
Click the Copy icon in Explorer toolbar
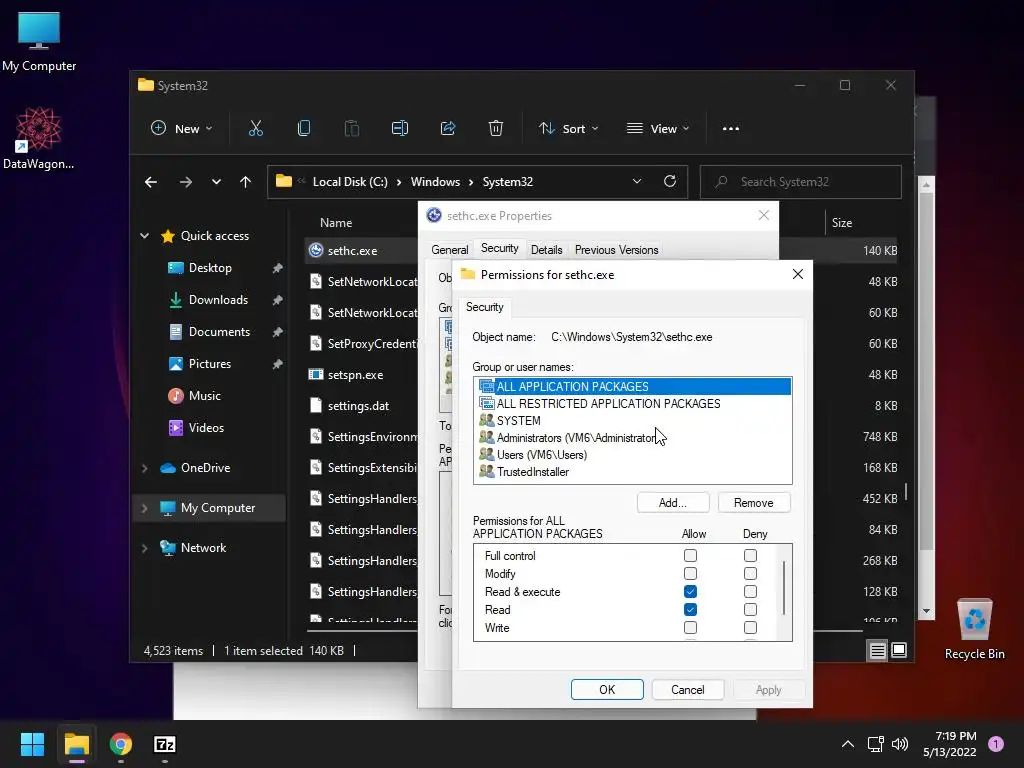click(304, 129)
